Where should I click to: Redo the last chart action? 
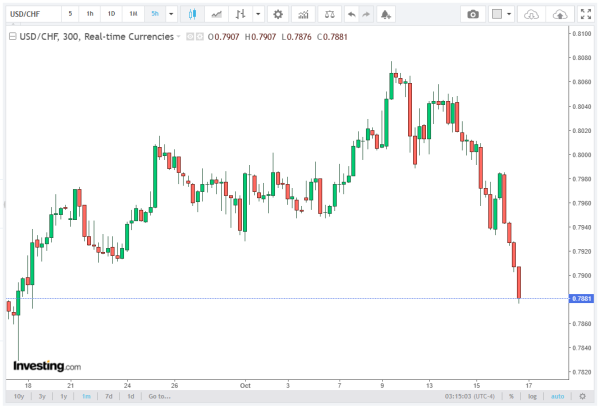point(367,14)
